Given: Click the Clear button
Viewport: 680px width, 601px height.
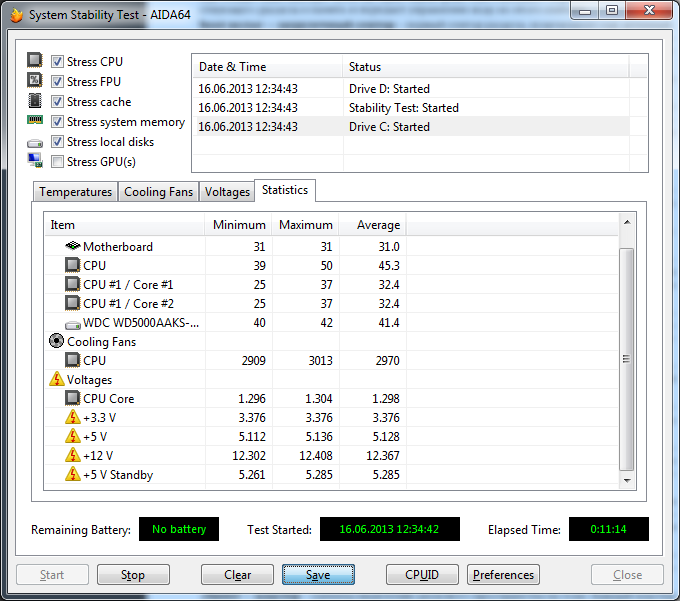Looking at the screenshot, I should pyautogui.click(x=237, y=575).
